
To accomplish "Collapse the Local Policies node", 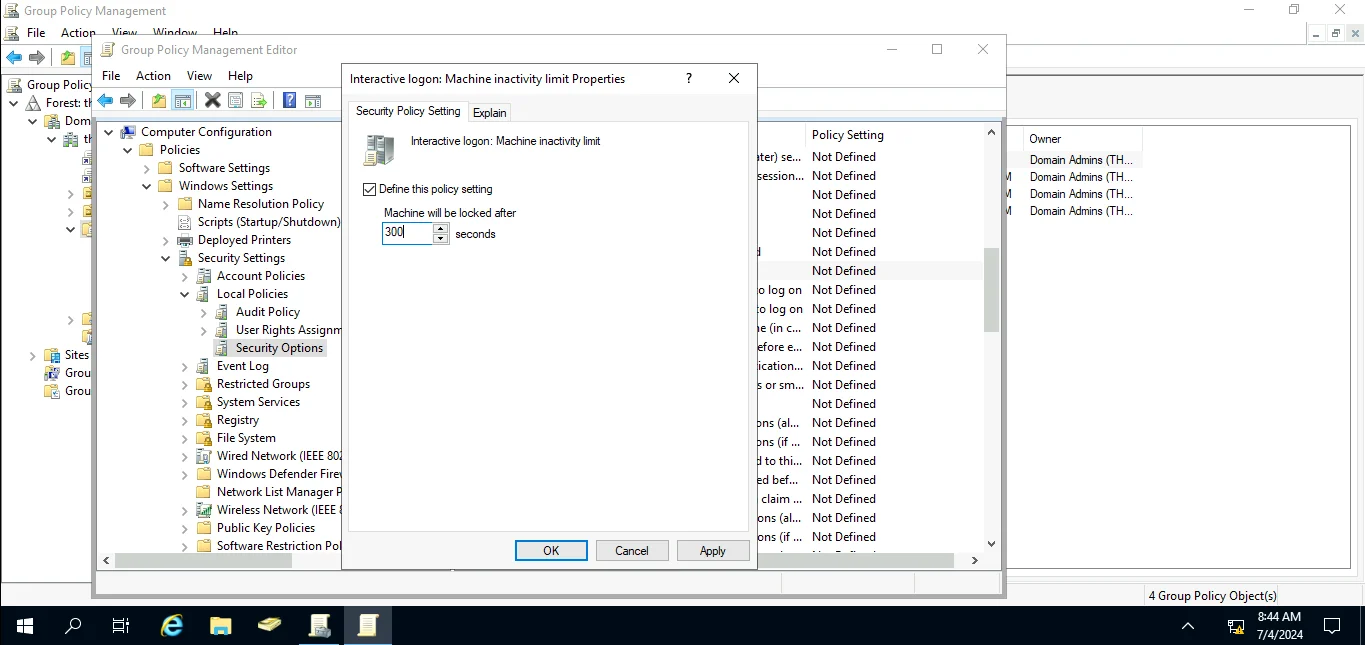I will 184,294.
